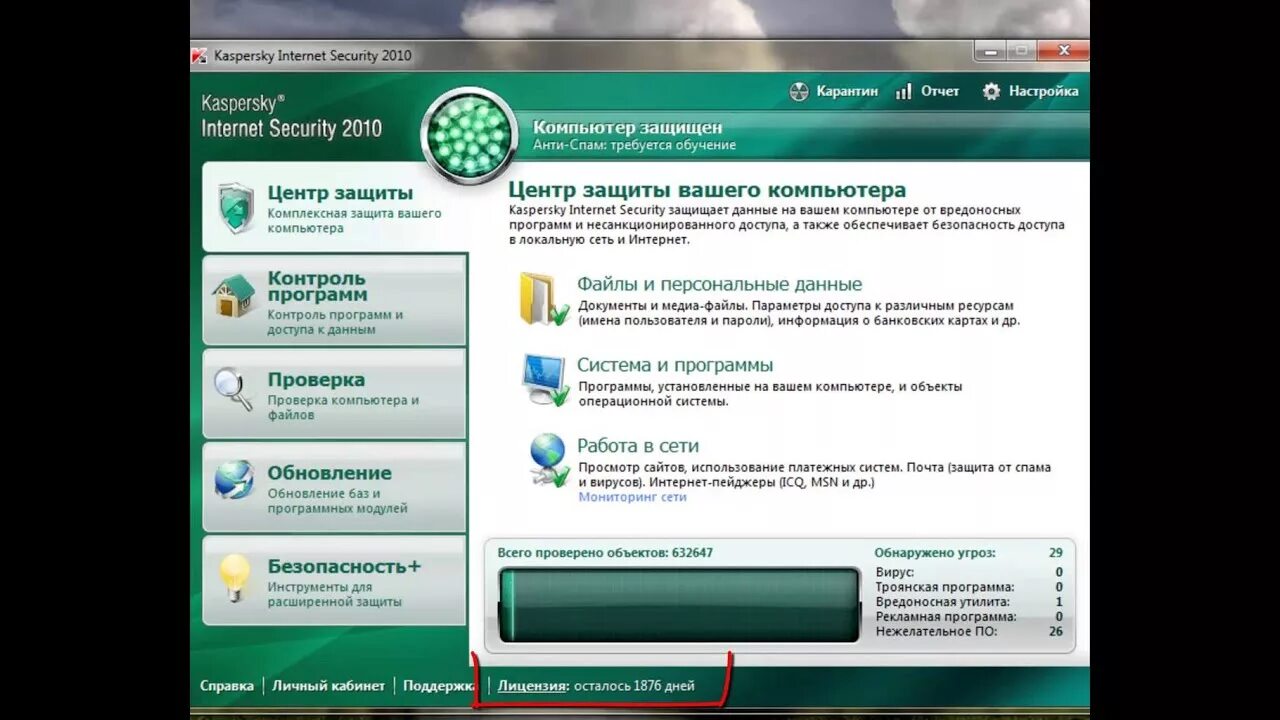Click the monitor icon for Система и программы
This screenshot has width=1280, height=720.
point(545,379)
